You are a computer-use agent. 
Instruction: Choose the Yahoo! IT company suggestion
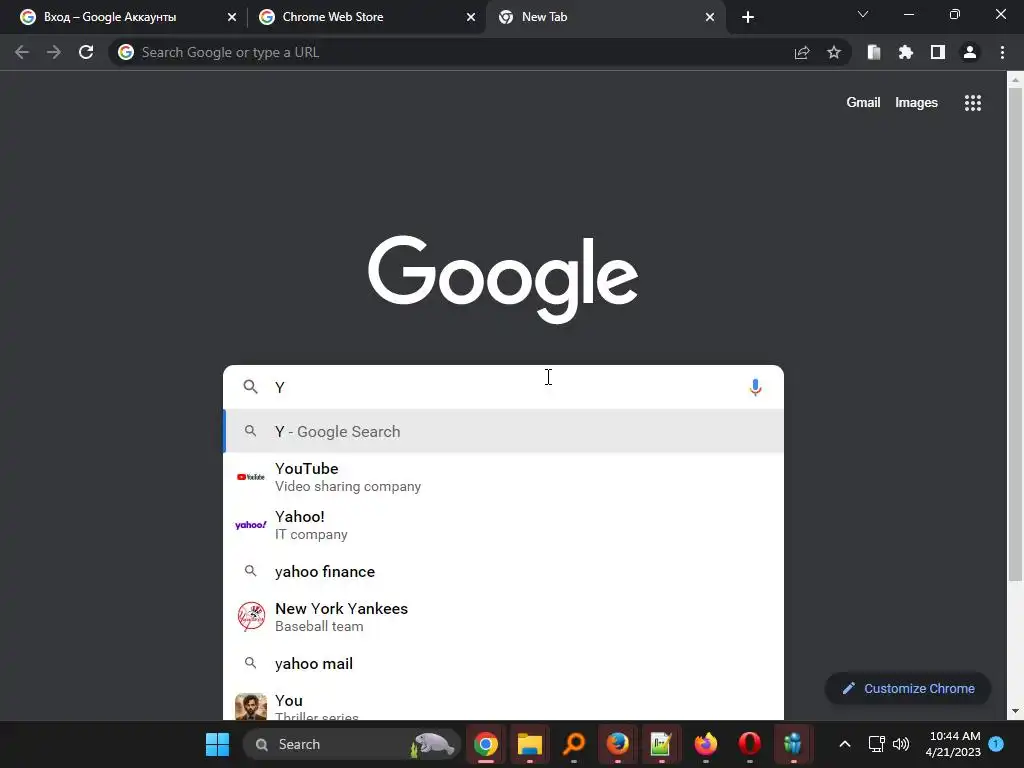(503, 525)
